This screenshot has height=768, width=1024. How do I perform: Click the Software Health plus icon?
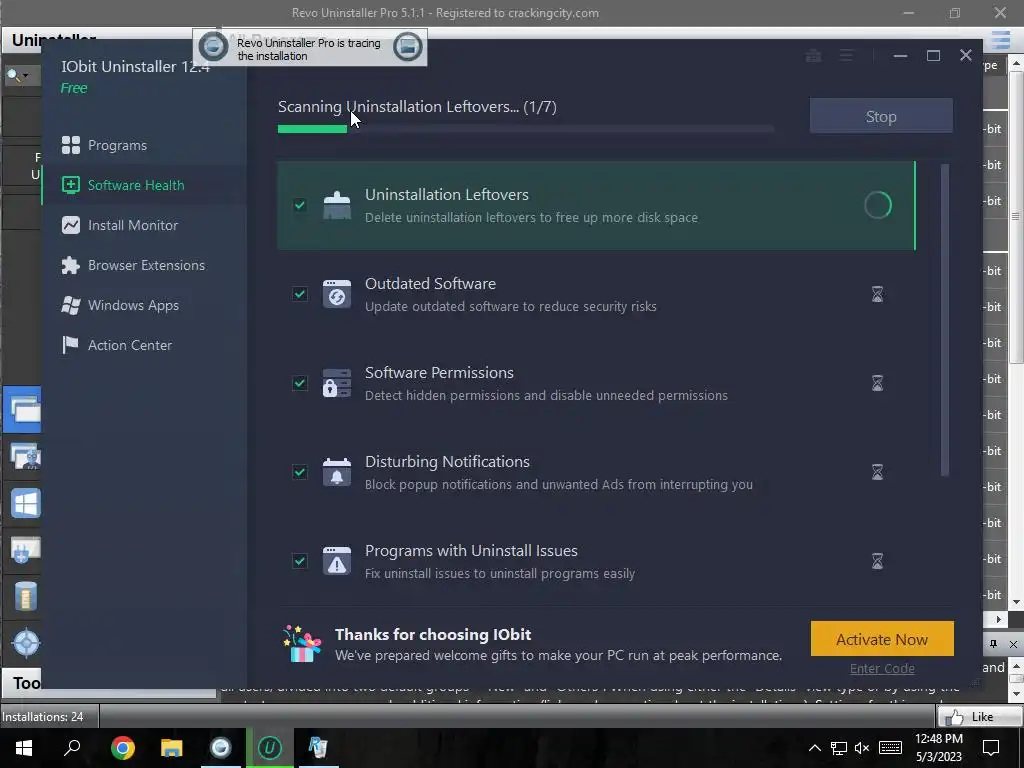tap(71, 185)
